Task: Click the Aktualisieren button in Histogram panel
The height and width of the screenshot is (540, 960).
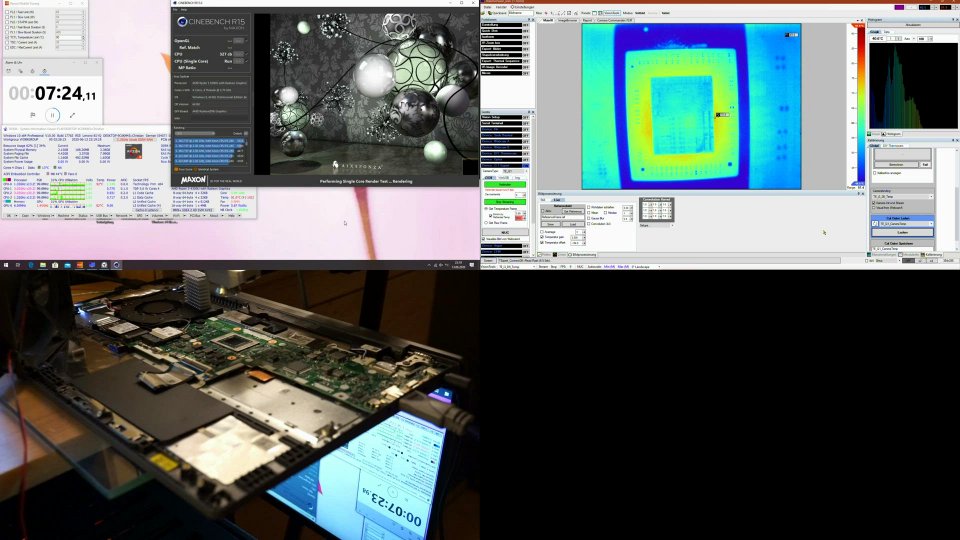Action: click(x=913, y=24)
